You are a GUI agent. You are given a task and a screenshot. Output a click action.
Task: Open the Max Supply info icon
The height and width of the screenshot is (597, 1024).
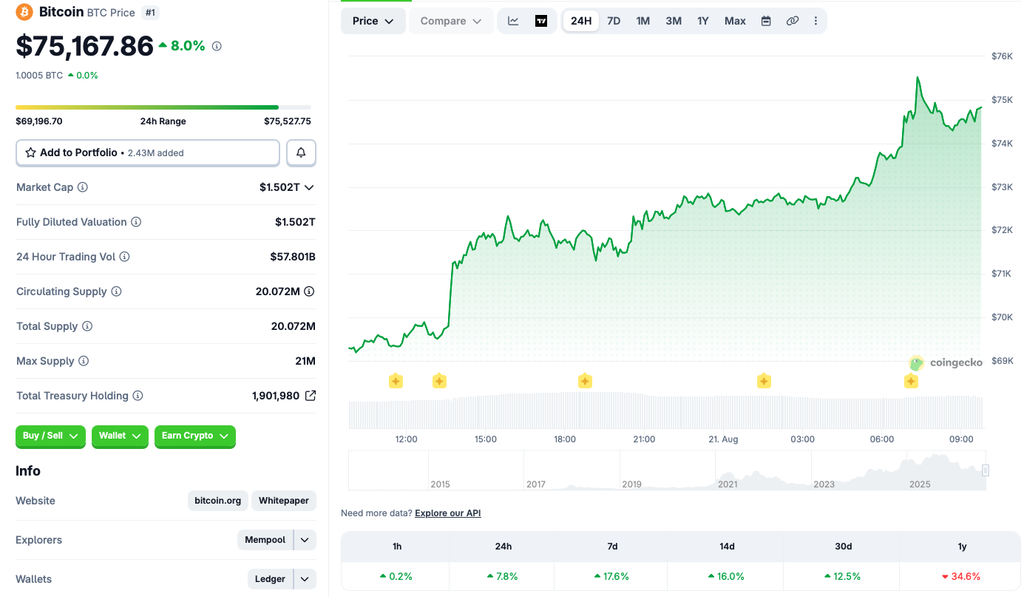[84, 361]
